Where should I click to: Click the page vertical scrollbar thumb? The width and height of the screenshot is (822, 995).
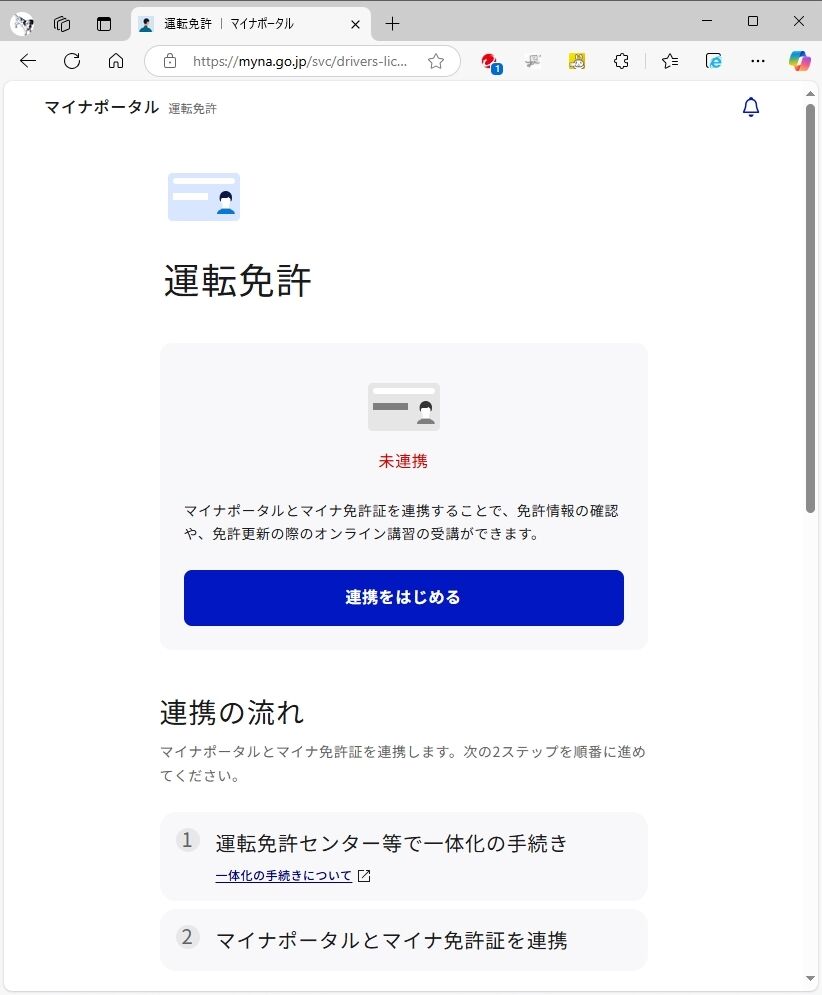pos(810,308)
